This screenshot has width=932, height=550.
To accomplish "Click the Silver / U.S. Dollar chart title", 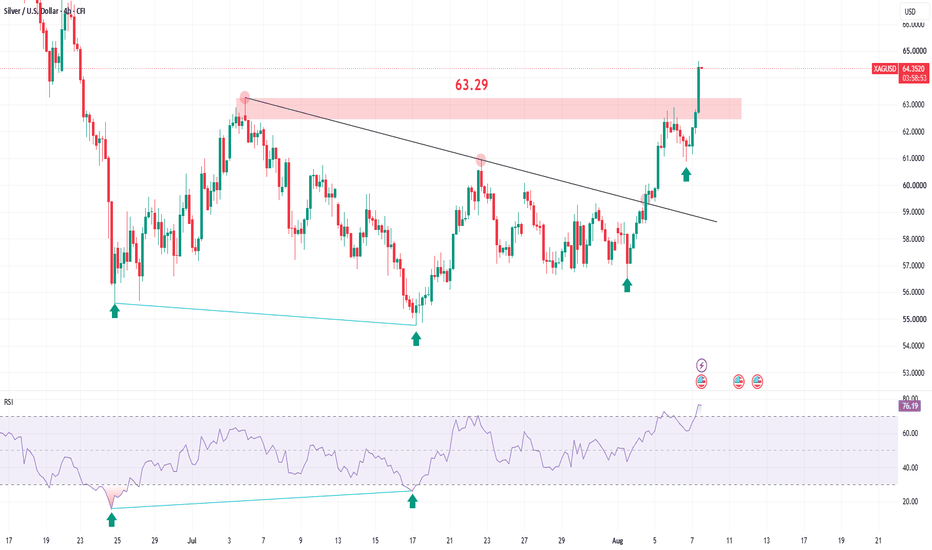I will [45, 11].
